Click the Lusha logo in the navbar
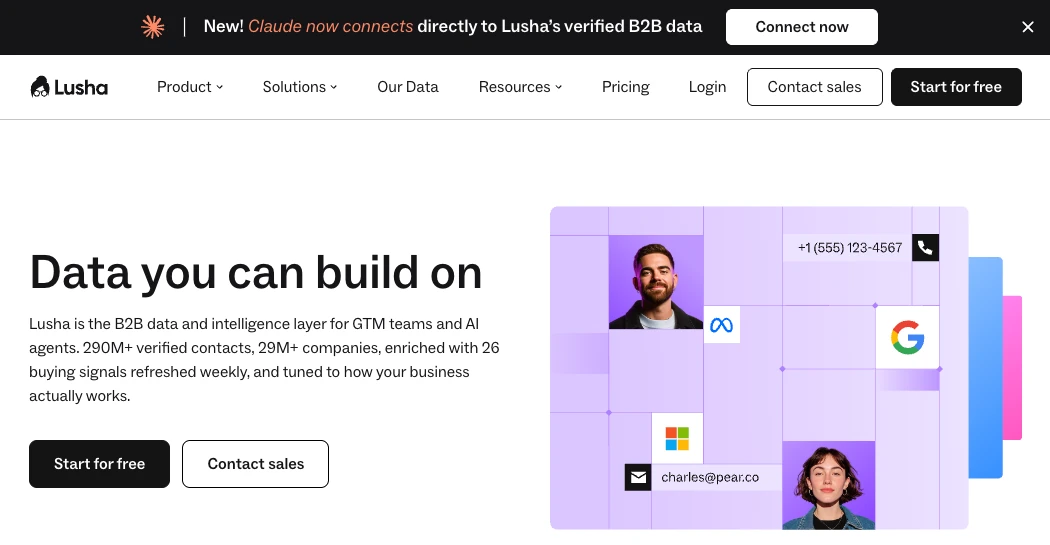This screenshot has width=1050, height=545. tap(69, 87)
